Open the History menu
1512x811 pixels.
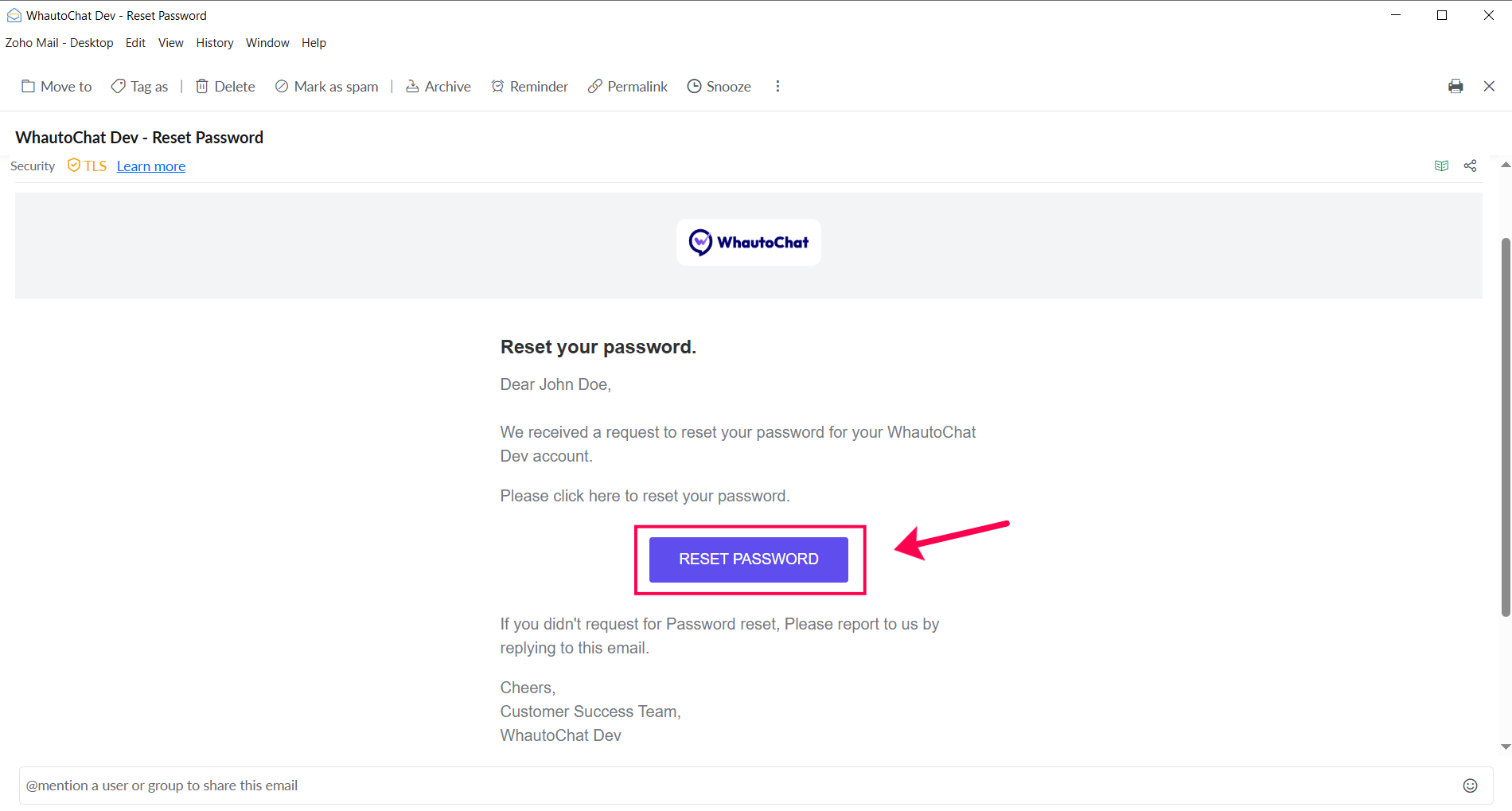tap(214, 42)
